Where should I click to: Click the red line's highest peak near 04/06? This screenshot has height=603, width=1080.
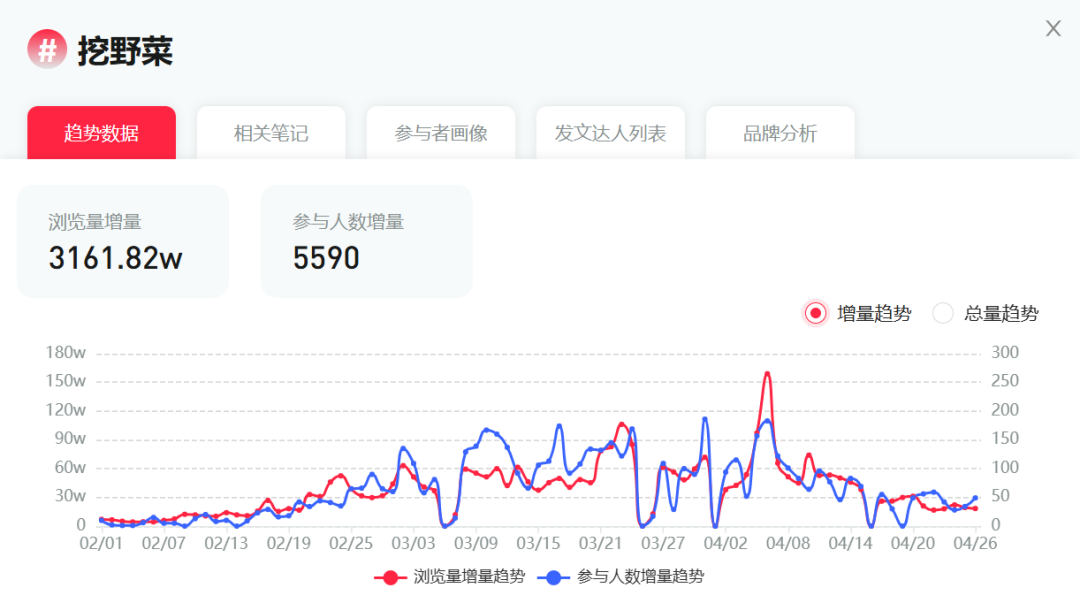click(767, 374)
